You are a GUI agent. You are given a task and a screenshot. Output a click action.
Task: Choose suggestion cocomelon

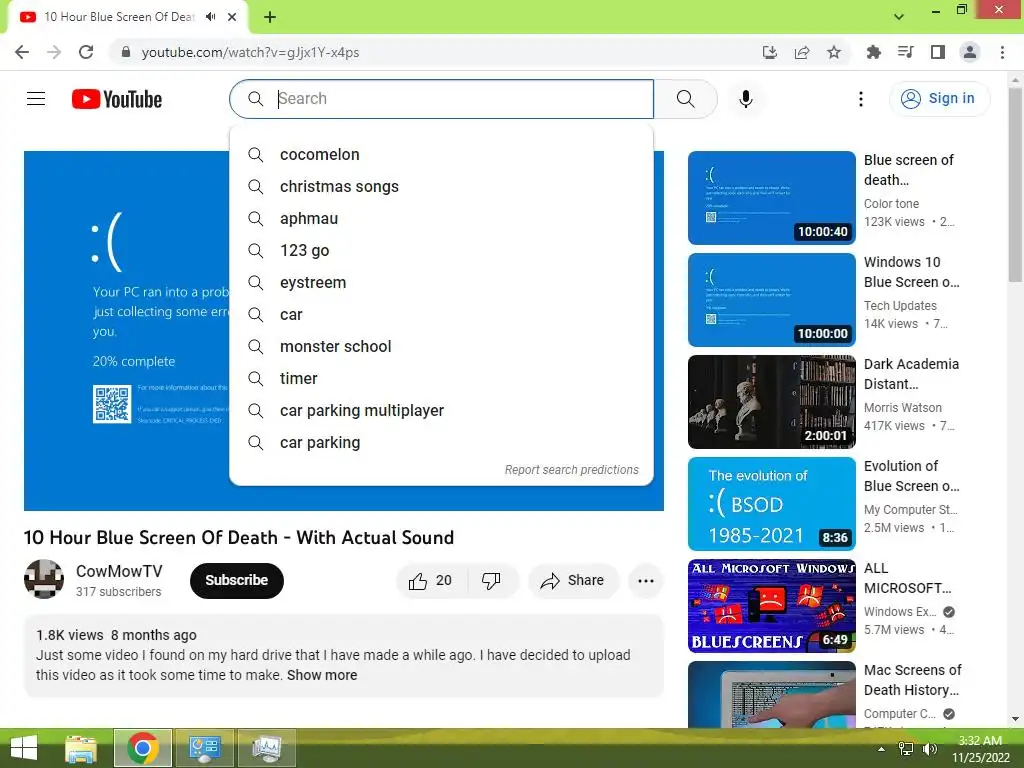click(441, 155)
